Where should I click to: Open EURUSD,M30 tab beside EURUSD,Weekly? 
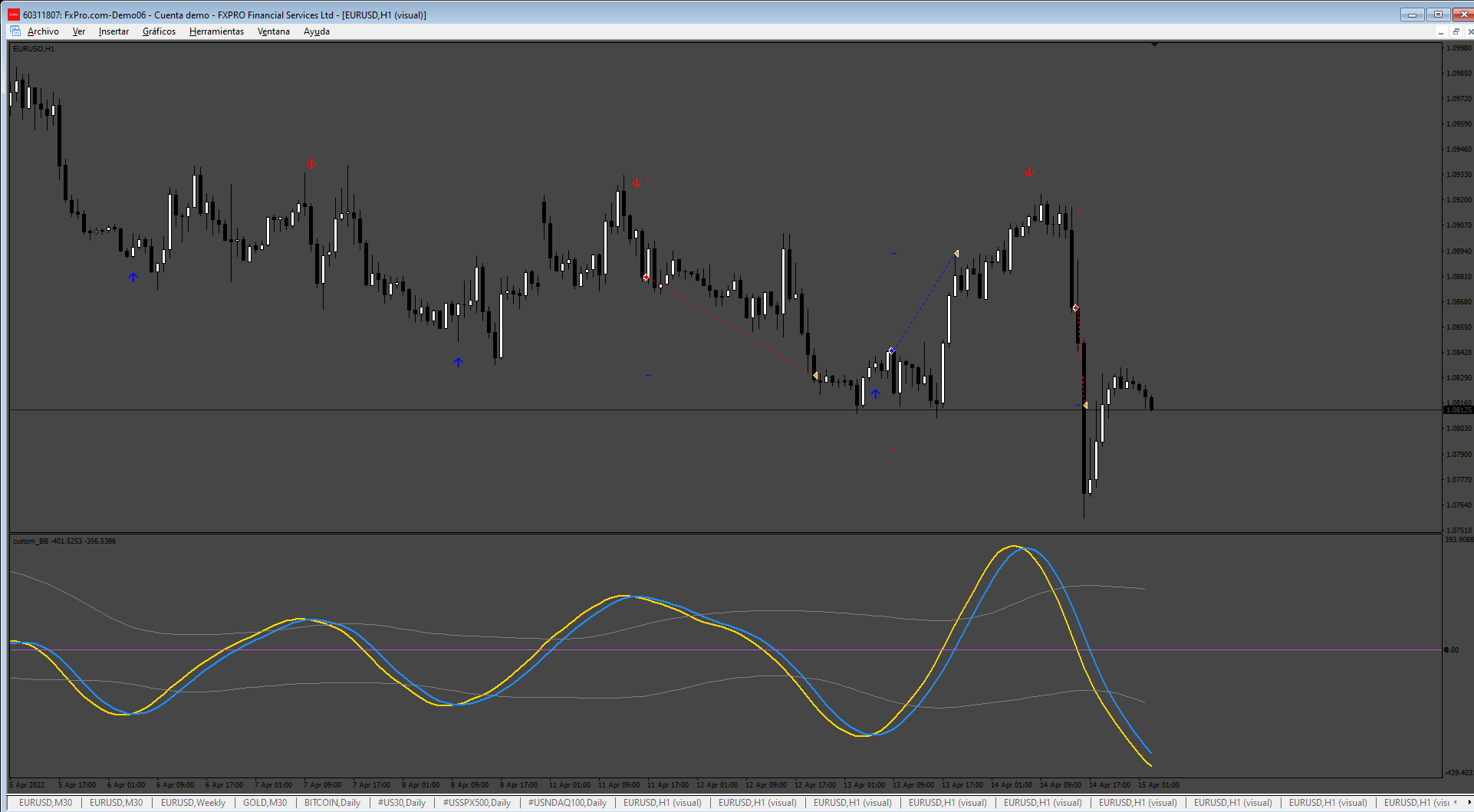tap(117, 803)
